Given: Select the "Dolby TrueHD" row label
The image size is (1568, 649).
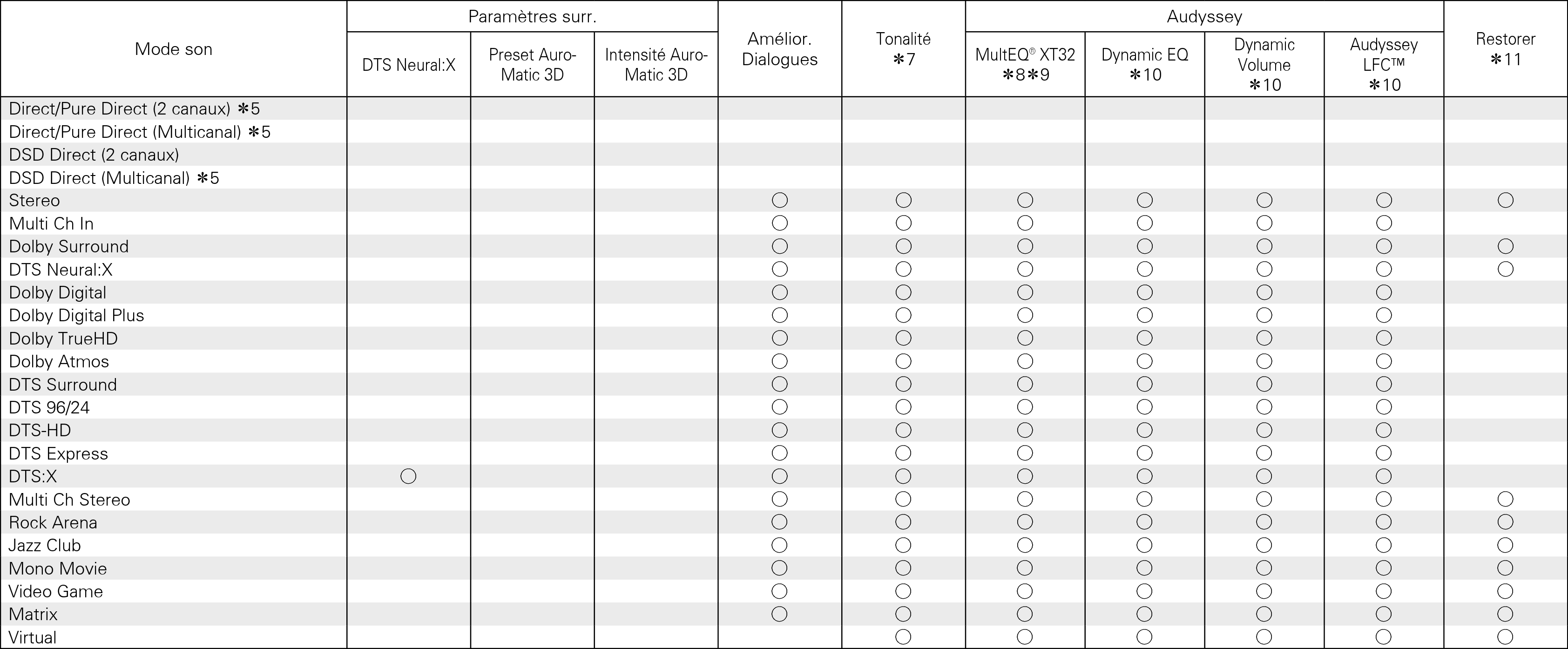Looking at the screenshot, I should coord(63,338).
